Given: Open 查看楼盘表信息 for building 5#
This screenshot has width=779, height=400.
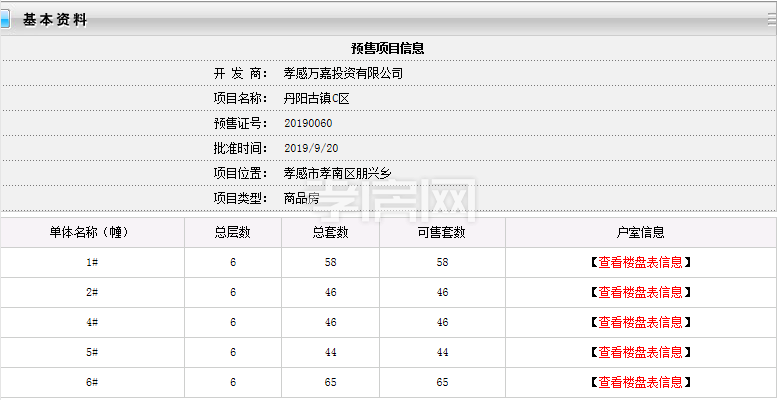Looking at the screenshot, I should click(640, 353).
